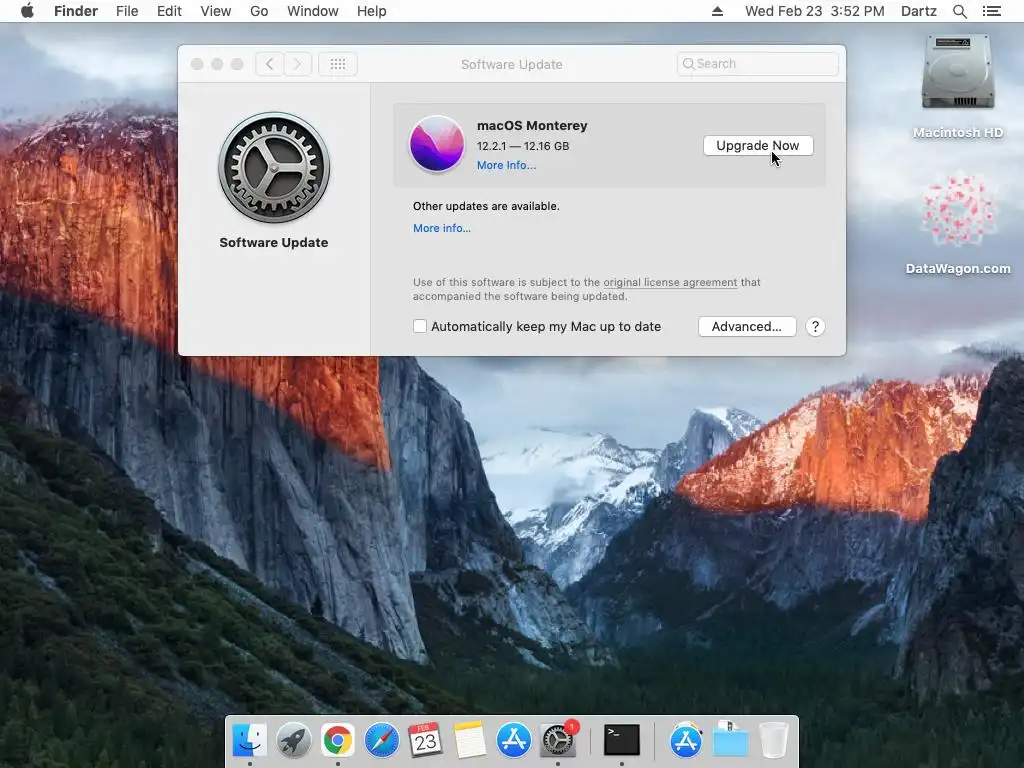Click the date and time in menu bar
1024x768 pixels.
click(x=814, y=11)
